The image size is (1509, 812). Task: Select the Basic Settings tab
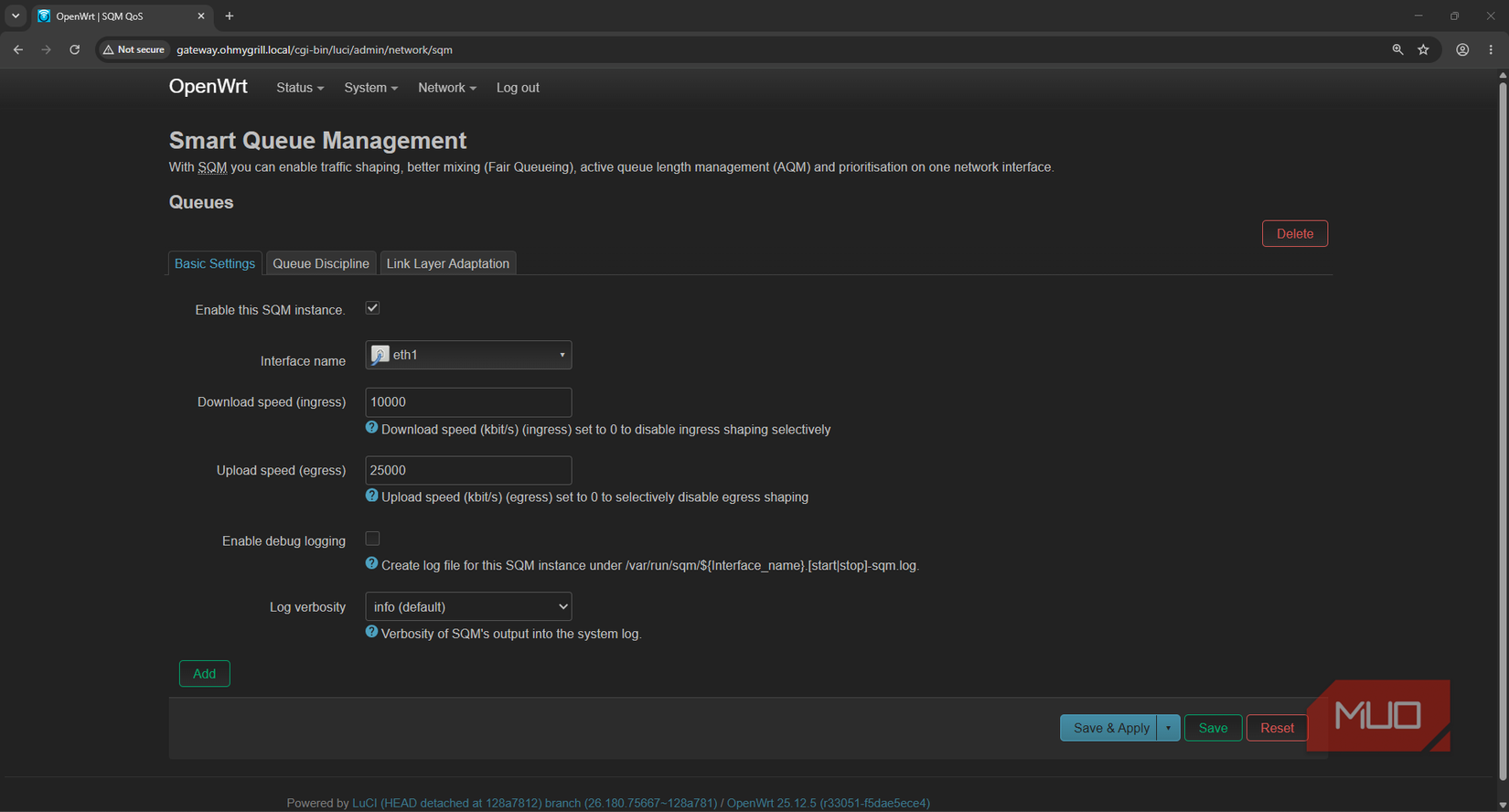215,263
